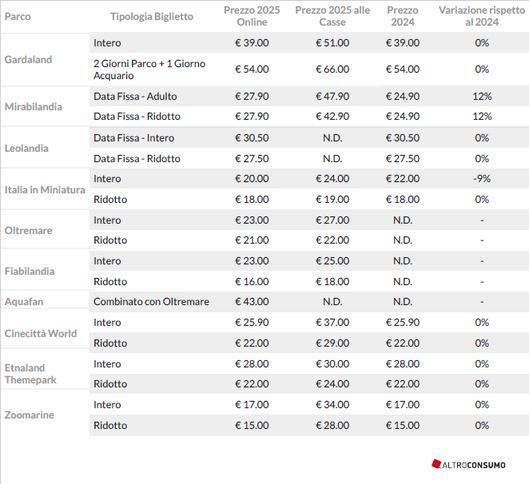This screenshot has width=529, height=484.
Task: Click the Variazione rispetto al 2024 header
Action: [x=482, y=16]
